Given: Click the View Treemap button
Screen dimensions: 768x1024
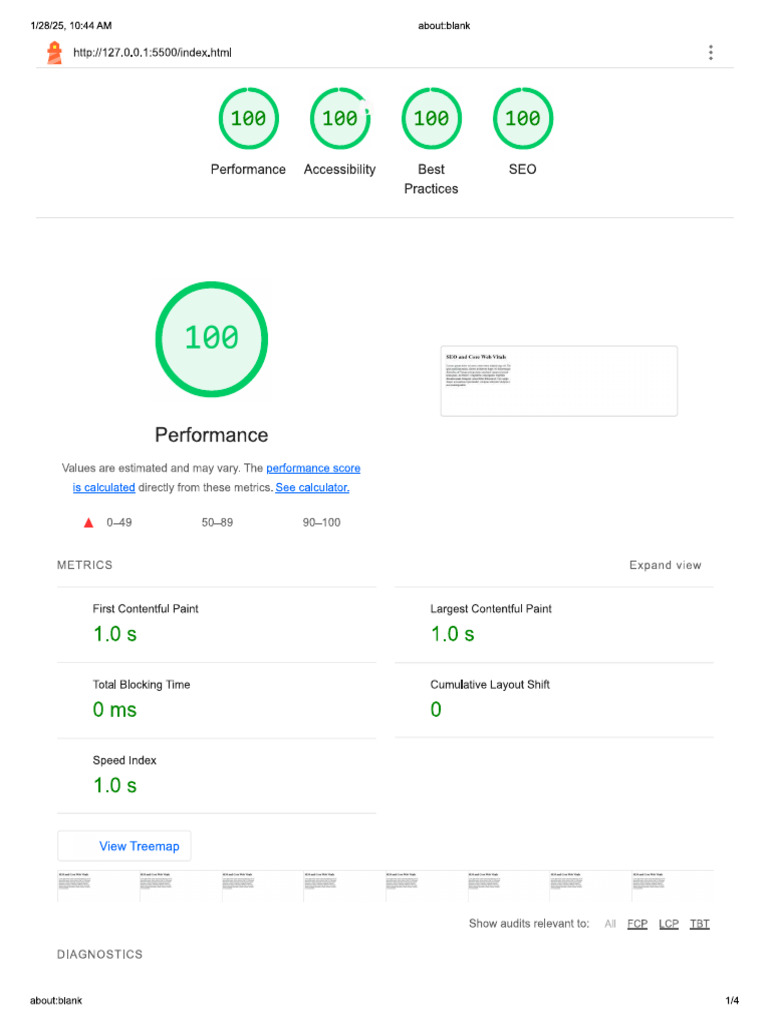Looking at the screenshot, I should [x=124, y=846].
